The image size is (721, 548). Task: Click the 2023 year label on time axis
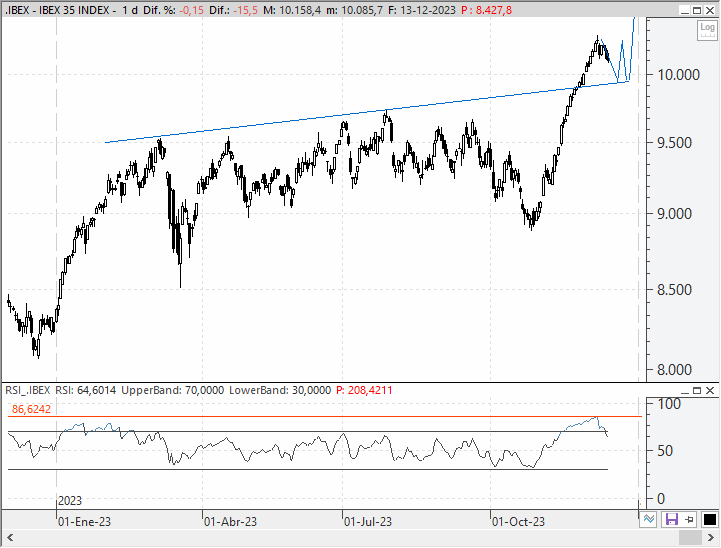point(70,501)
